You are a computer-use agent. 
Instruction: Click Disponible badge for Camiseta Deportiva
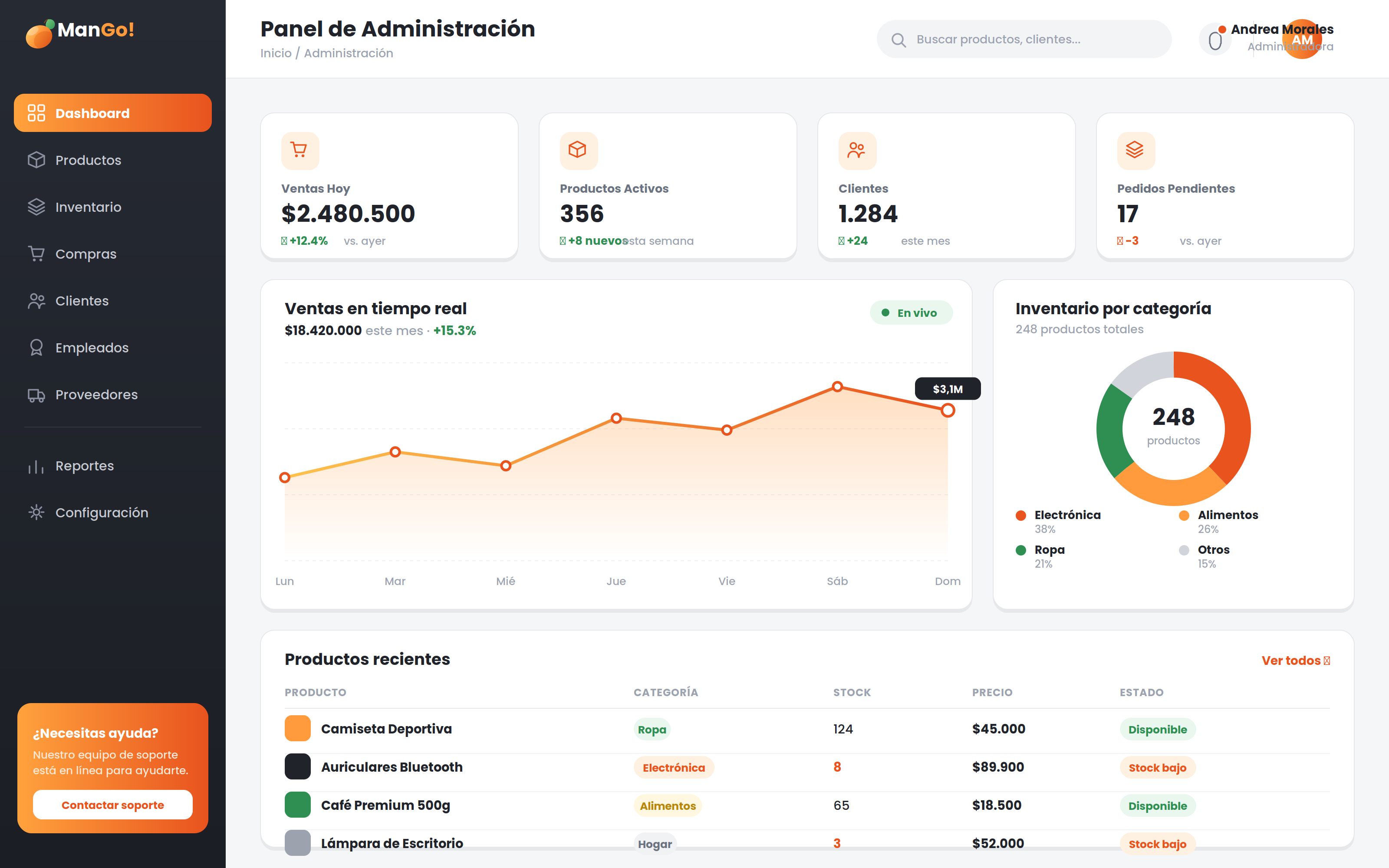pyautogui.click(x=1158, y=730)
